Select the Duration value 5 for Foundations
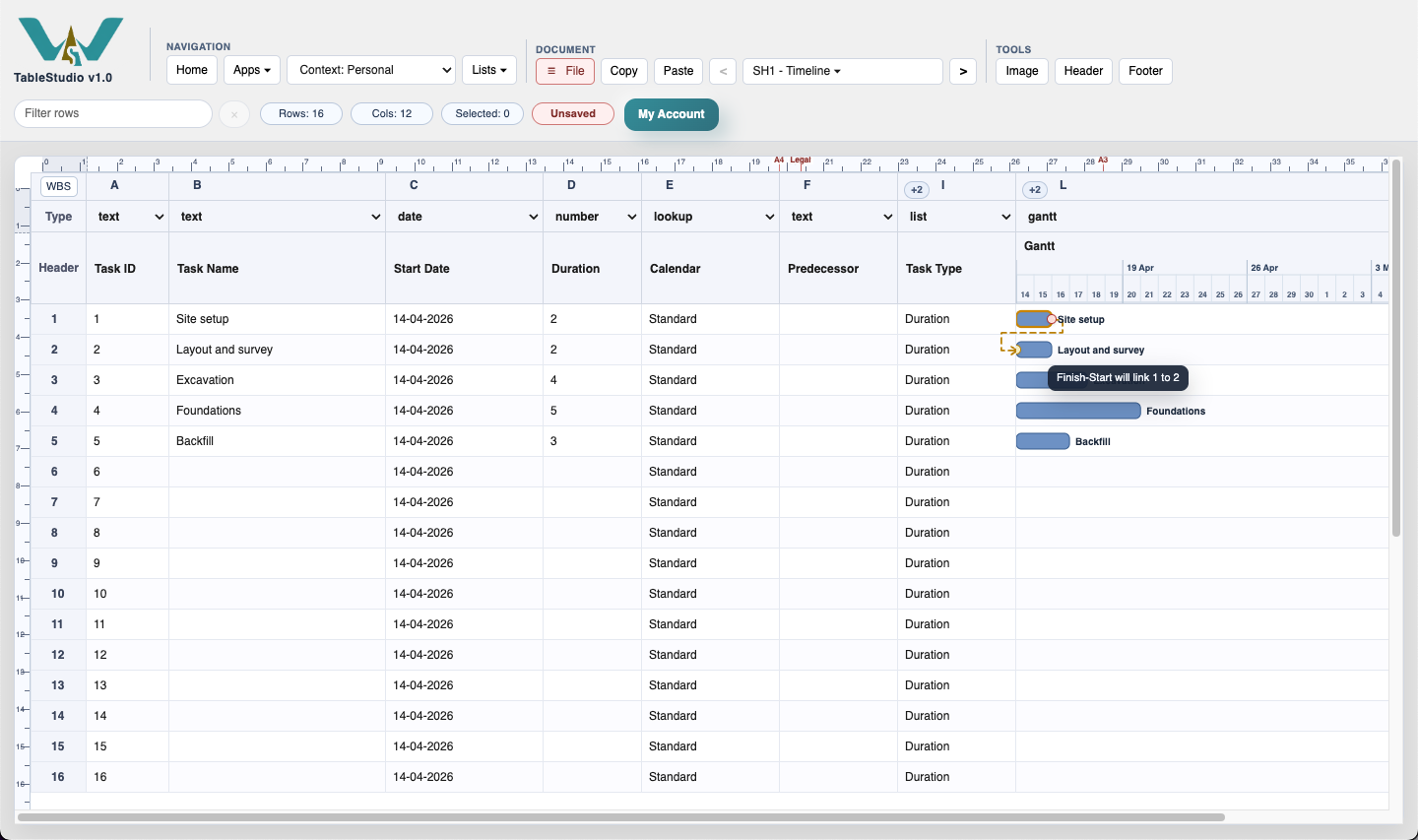Image resolution: width=1418 pixels, height=840 pixels. point(592,411)
